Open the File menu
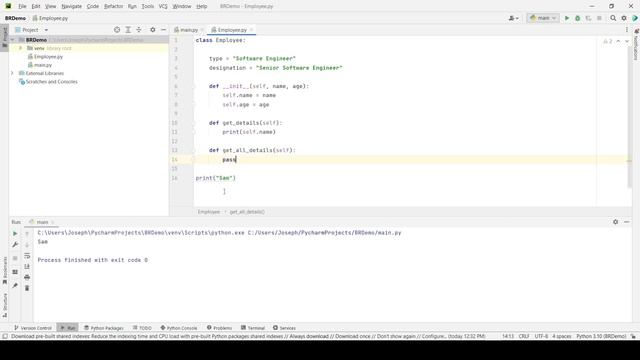Image resolution: width=640 pixels, height=360 pixels. point(22,6)
